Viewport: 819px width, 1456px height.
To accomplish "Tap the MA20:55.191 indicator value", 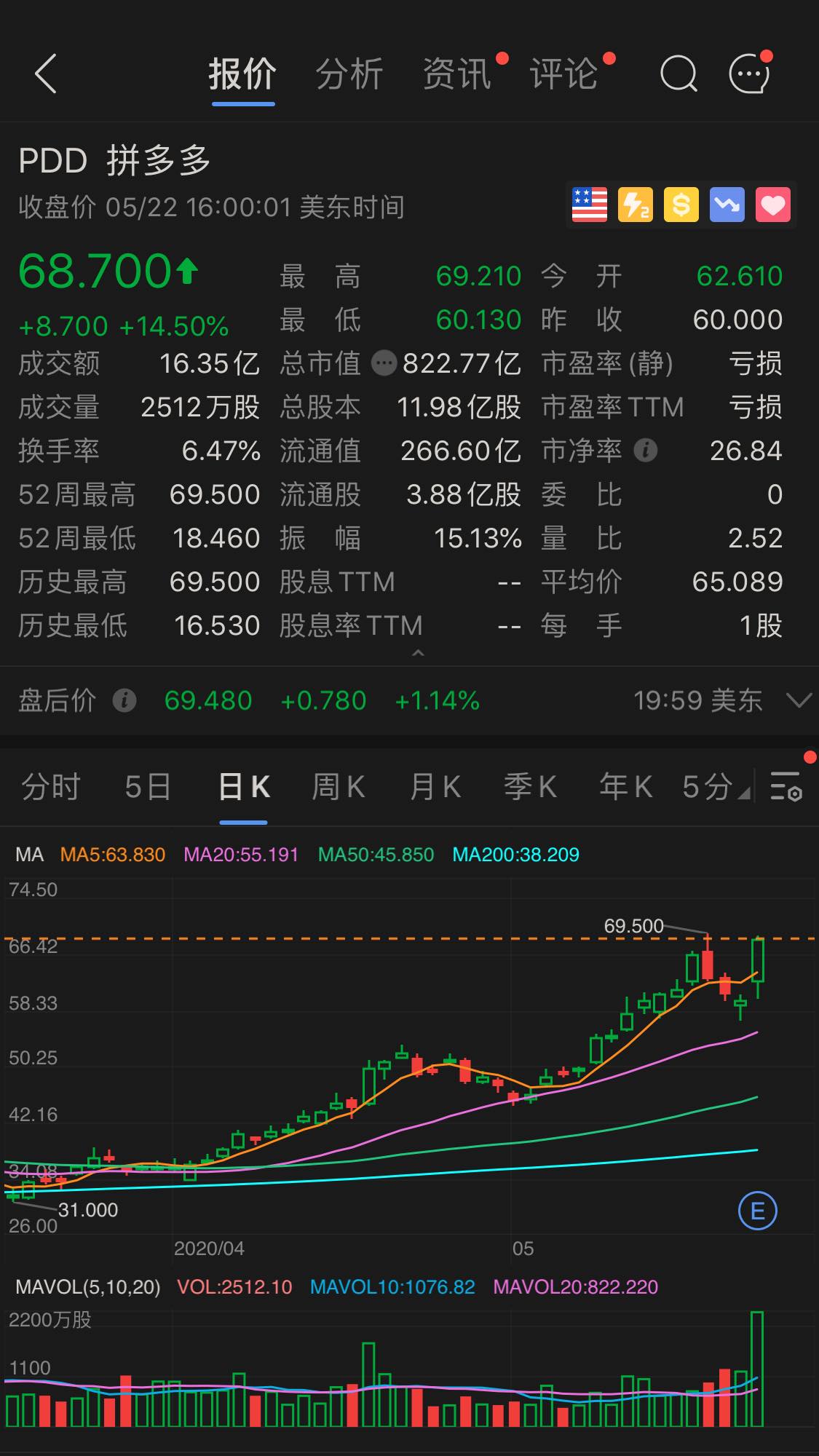I will click(x=241, y=855).
